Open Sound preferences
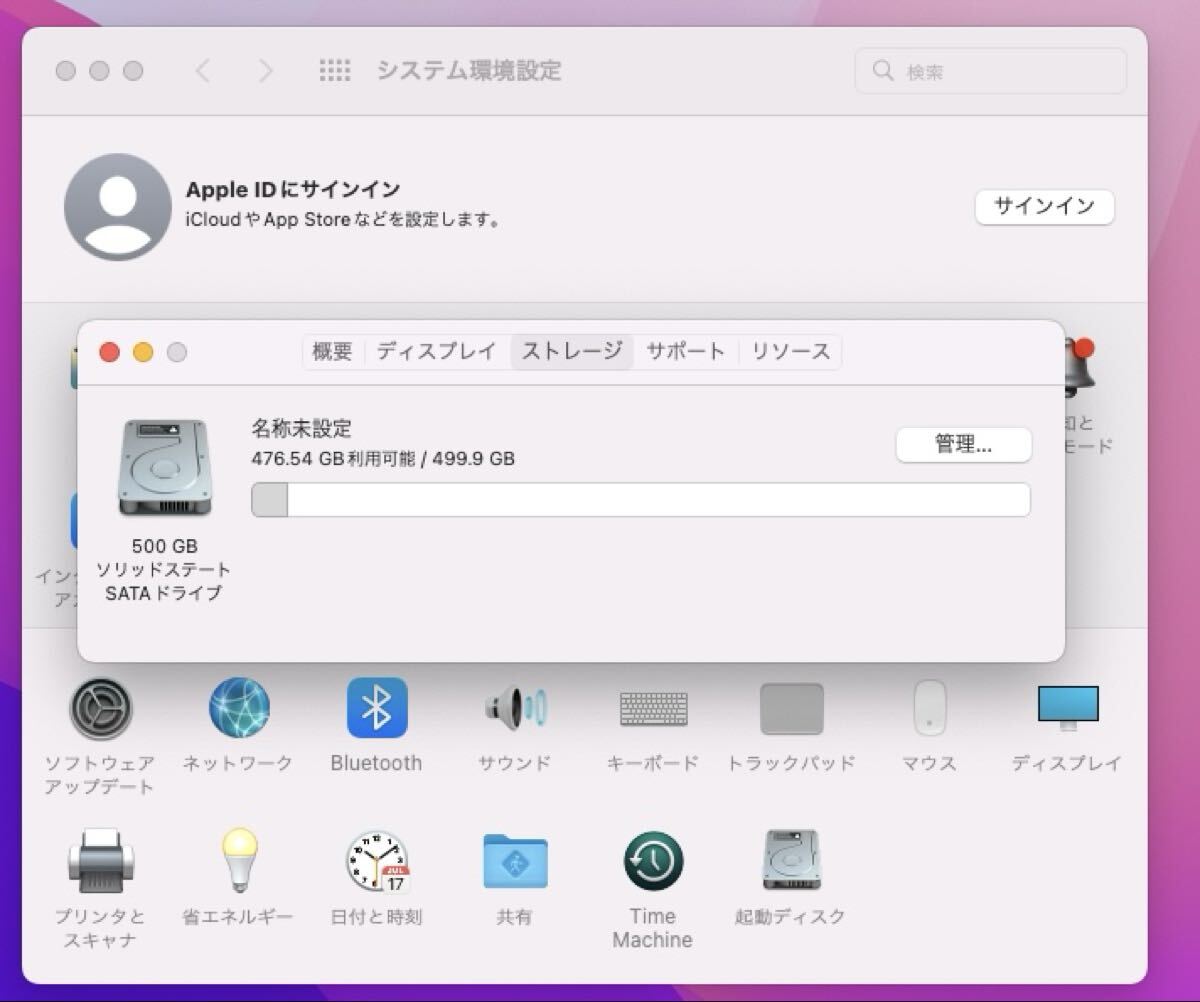Viewport: 1200px width, 1002px height. pos(514,709)
